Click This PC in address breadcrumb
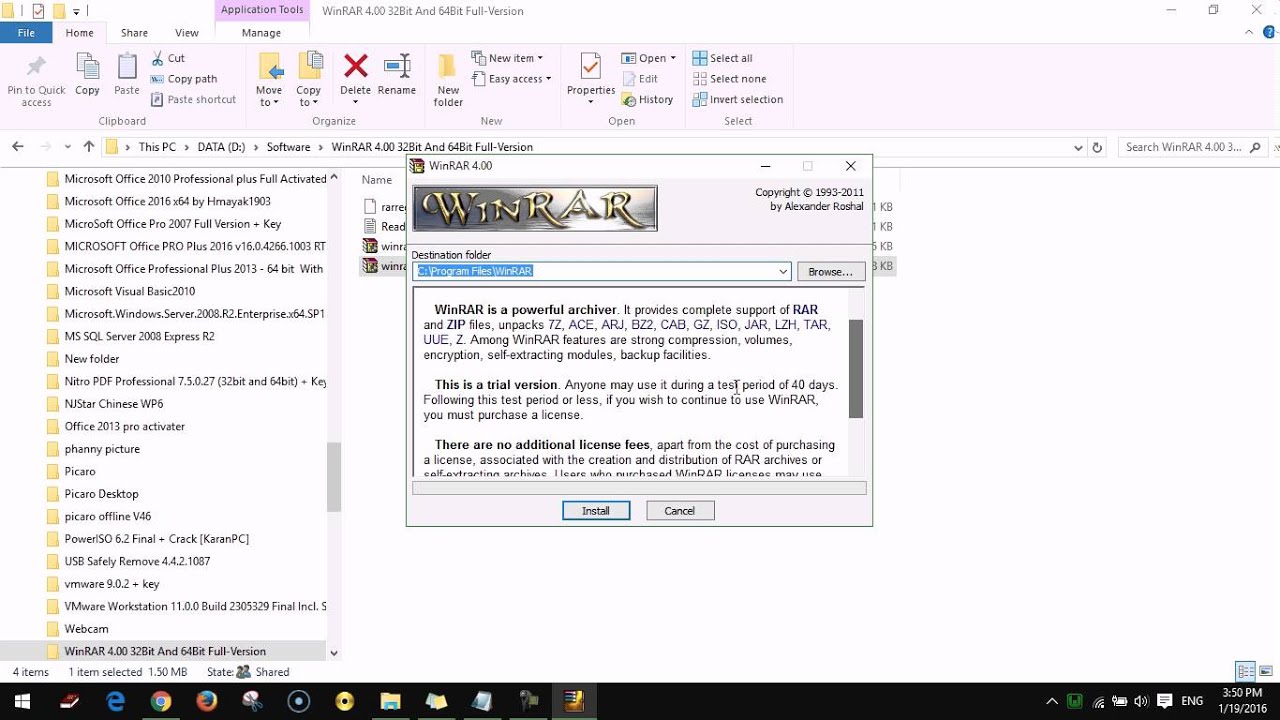 (157, 147)
